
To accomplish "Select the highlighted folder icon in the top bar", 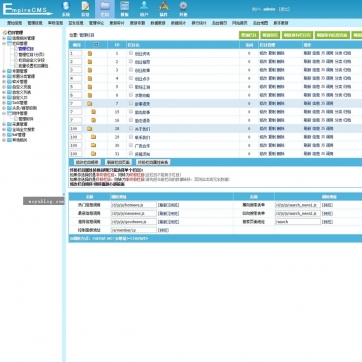I will click(105, 9).
